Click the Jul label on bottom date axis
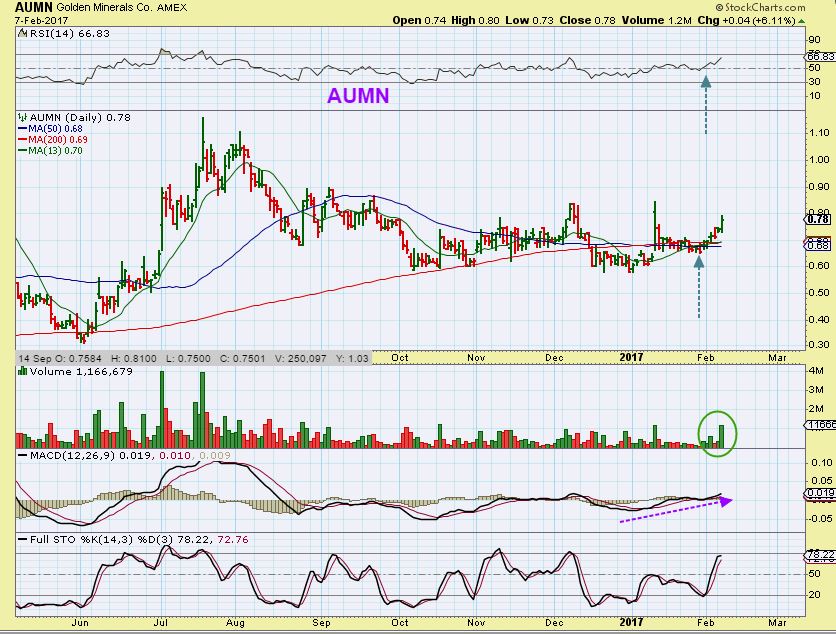836x634 pixels. [x=161, y=622]
